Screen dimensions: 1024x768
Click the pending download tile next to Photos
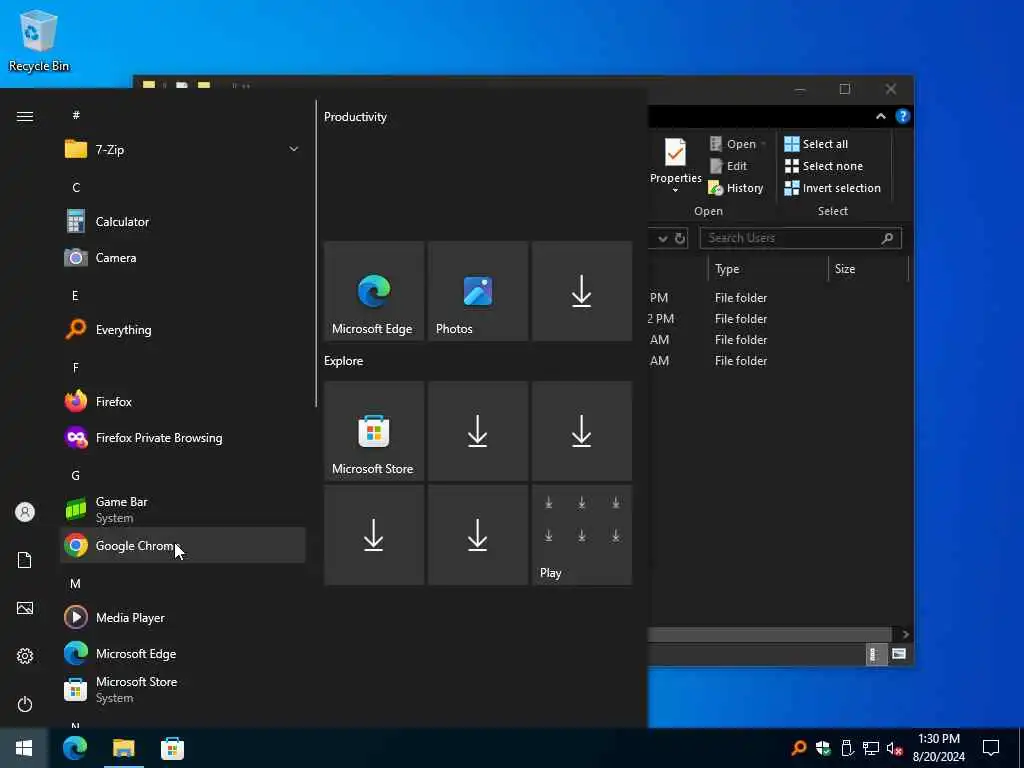click(581, 291)
